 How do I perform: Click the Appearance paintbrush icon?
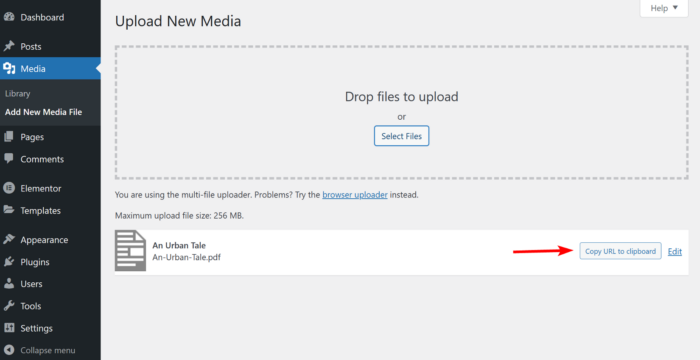click(9, 240)
